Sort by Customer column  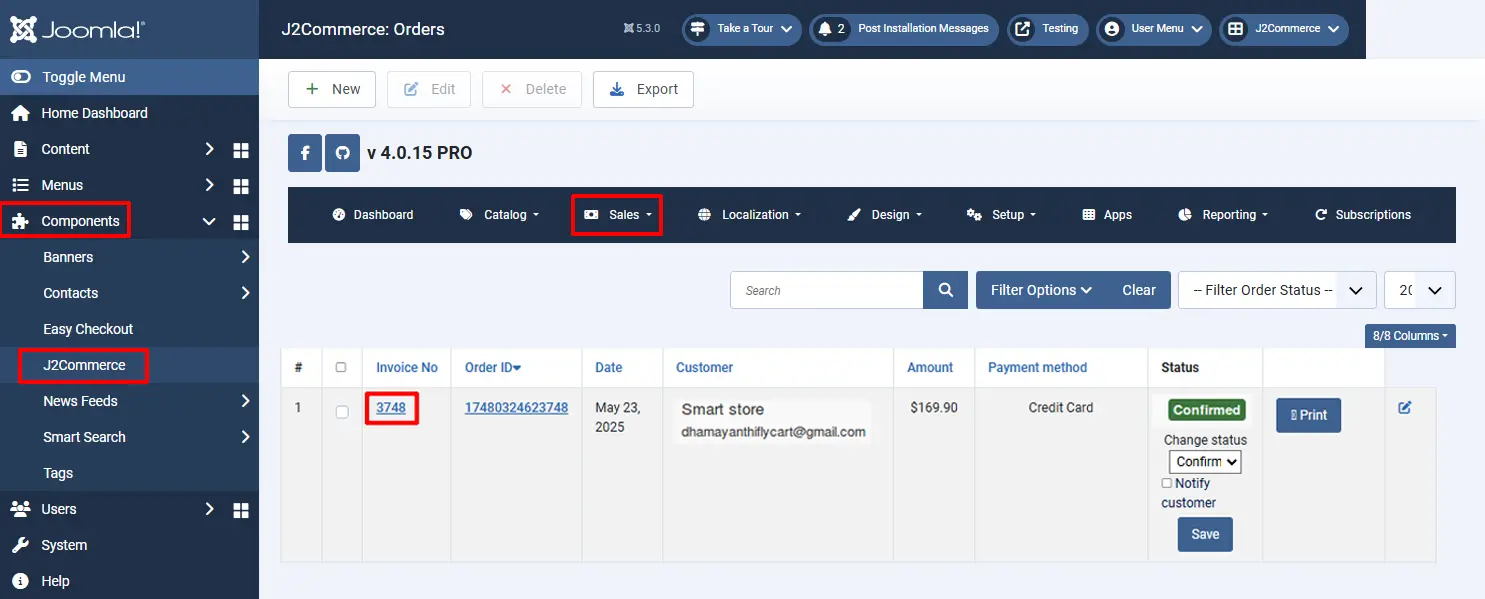point(704,367)
